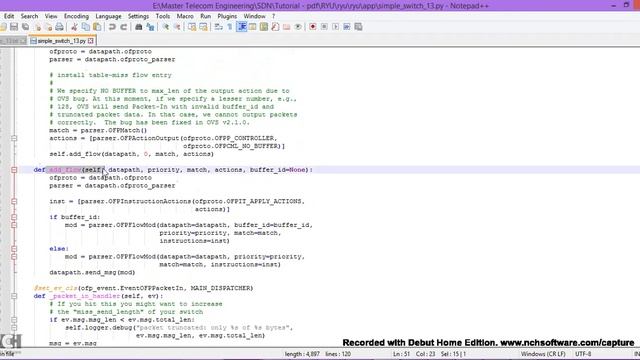Viewport: 640px width, 360px height.
Task: Toggle file monitoring eye icon
Action: pyautogui.click(x=298, y=27)
